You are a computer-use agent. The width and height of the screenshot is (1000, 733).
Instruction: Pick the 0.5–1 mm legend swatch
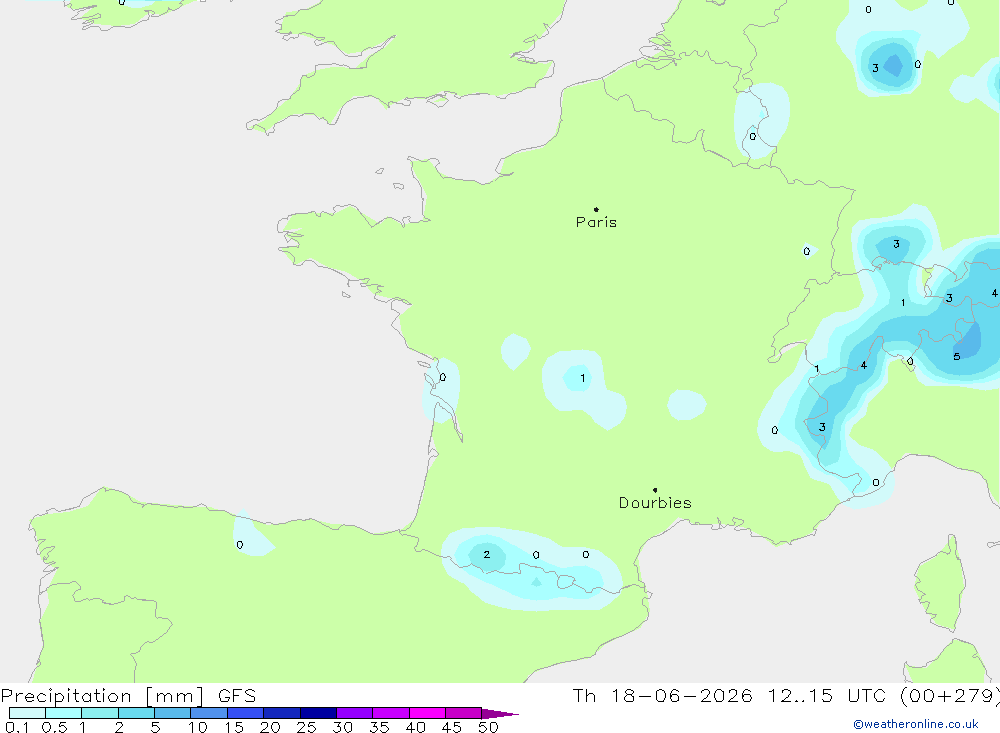pos(64,713)
